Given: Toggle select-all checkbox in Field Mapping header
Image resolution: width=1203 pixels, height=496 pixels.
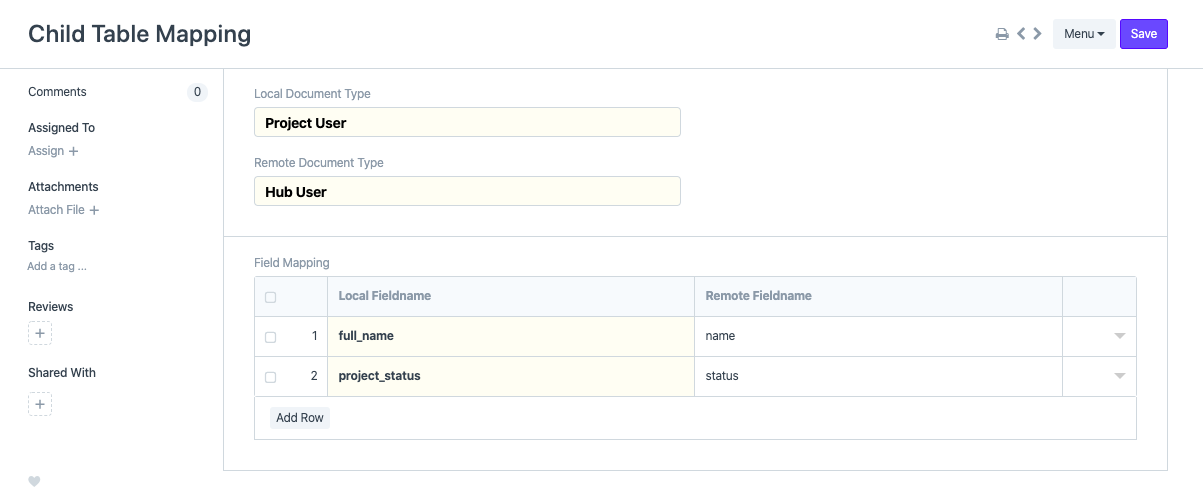Looking at the screenshot, I should [x=270, y=297].
